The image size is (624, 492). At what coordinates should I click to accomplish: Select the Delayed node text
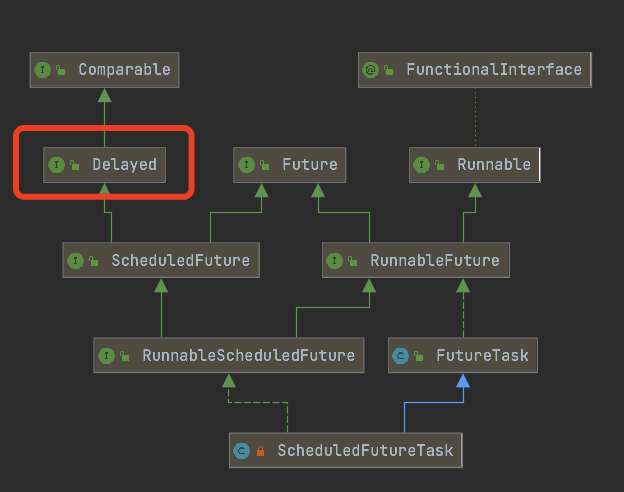[125, 164]
